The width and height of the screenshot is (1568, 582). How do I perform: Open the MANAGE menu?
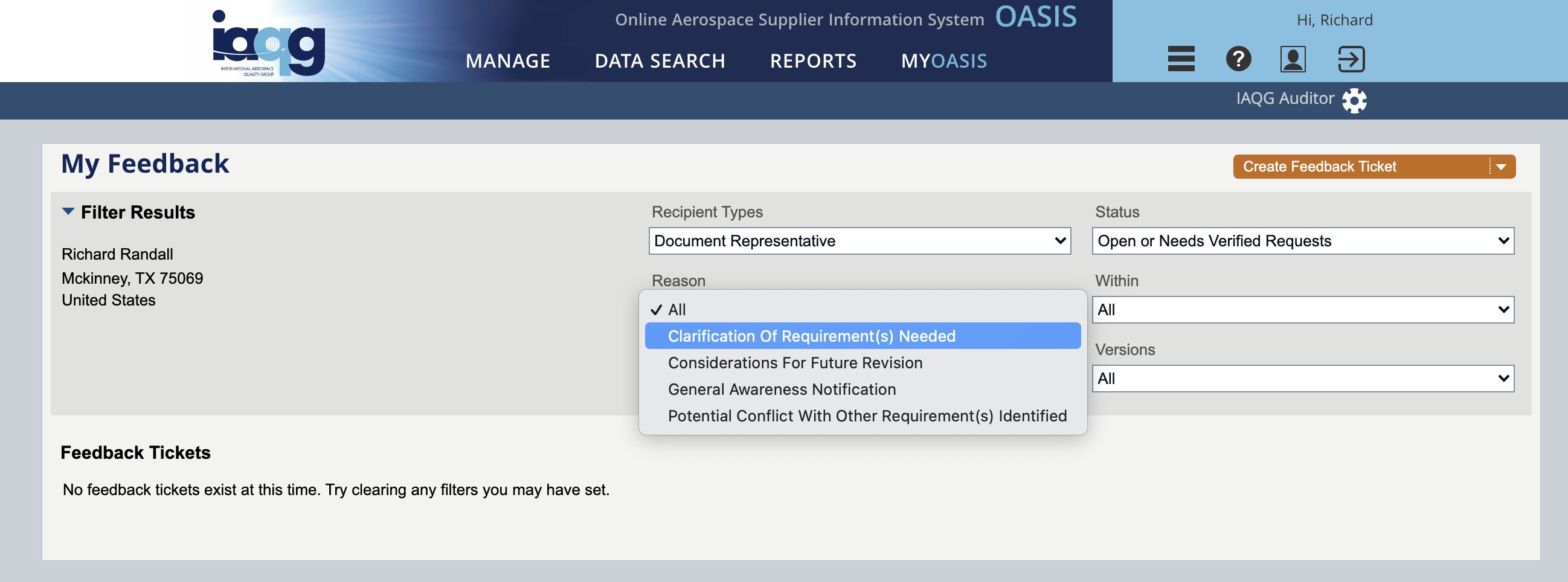507,61
